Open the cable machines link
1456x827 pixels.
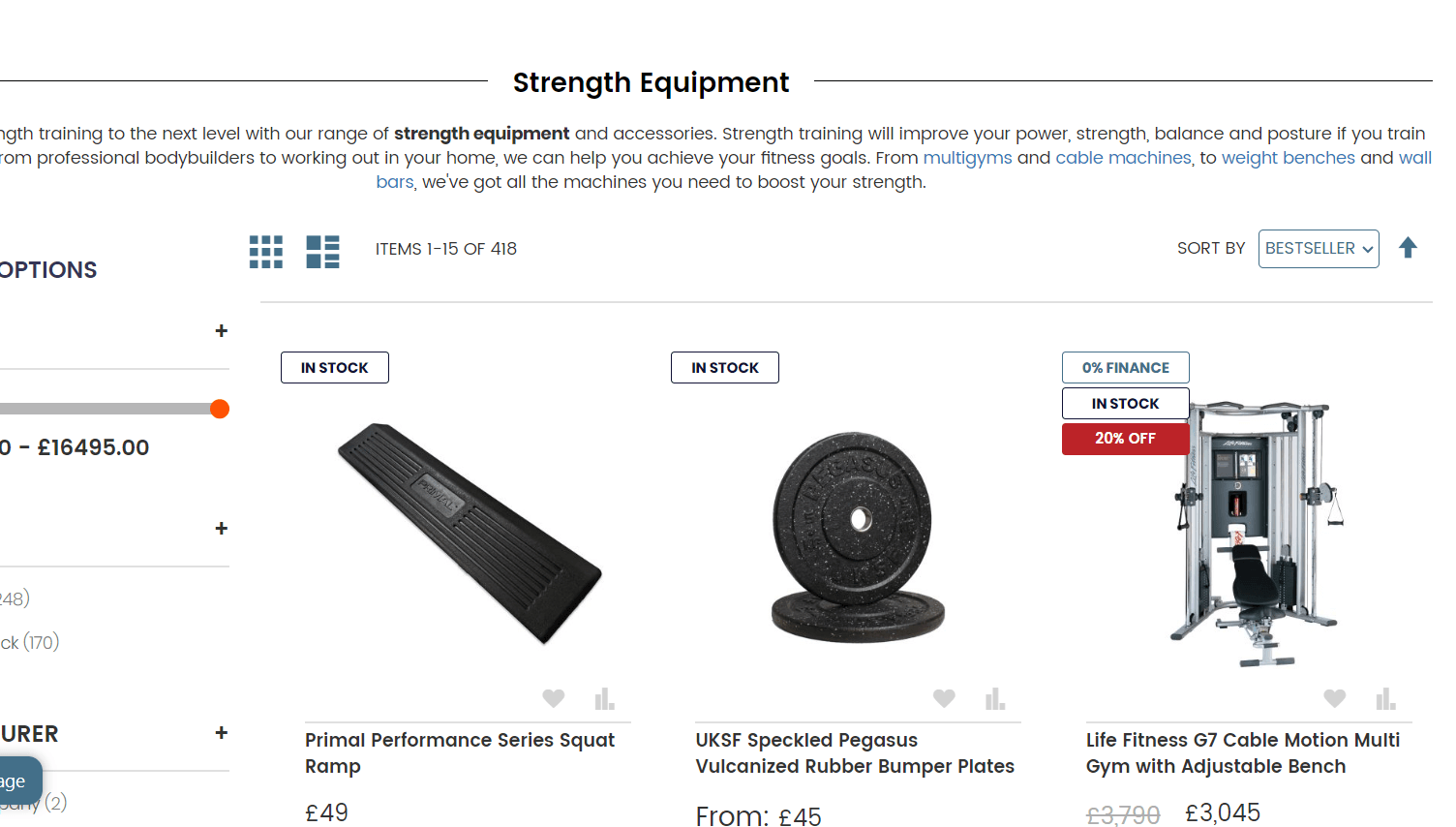pos(1123,158)
